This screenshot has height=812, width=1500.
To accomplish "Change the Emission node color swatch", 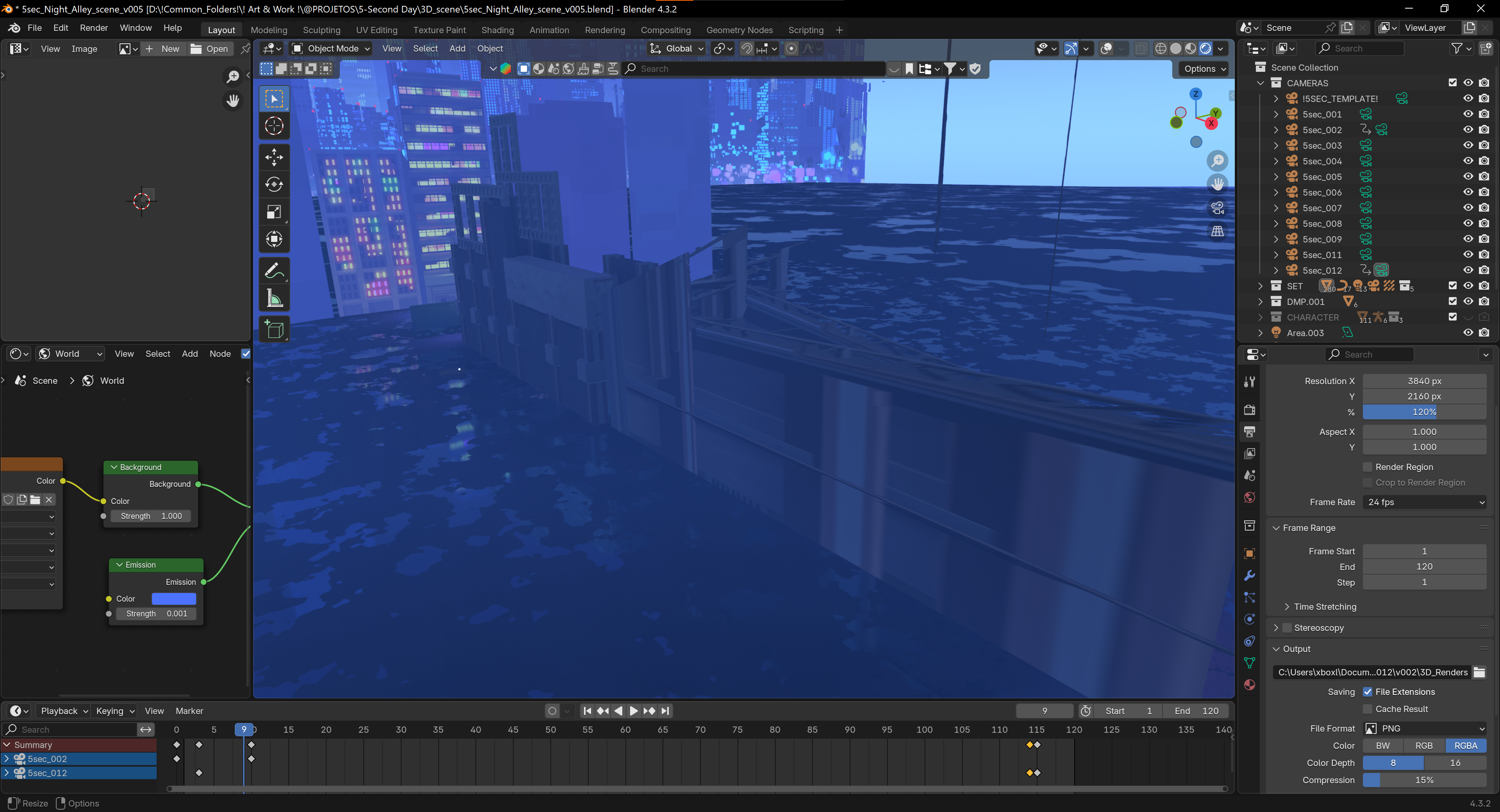I will pos(173,598).
